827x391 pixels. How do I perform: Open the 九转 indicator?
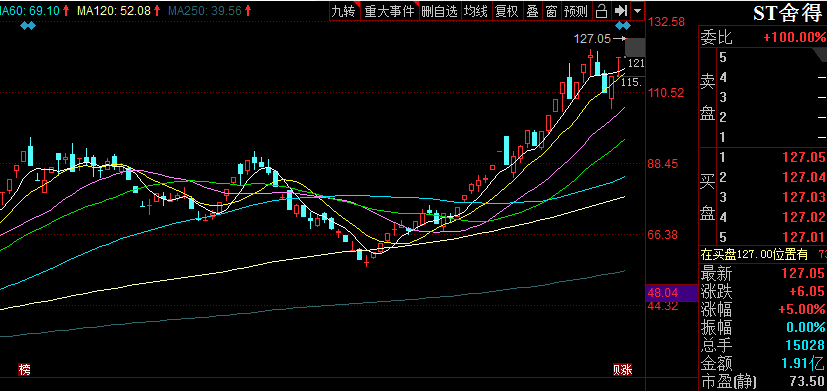[x=344, y=11]
